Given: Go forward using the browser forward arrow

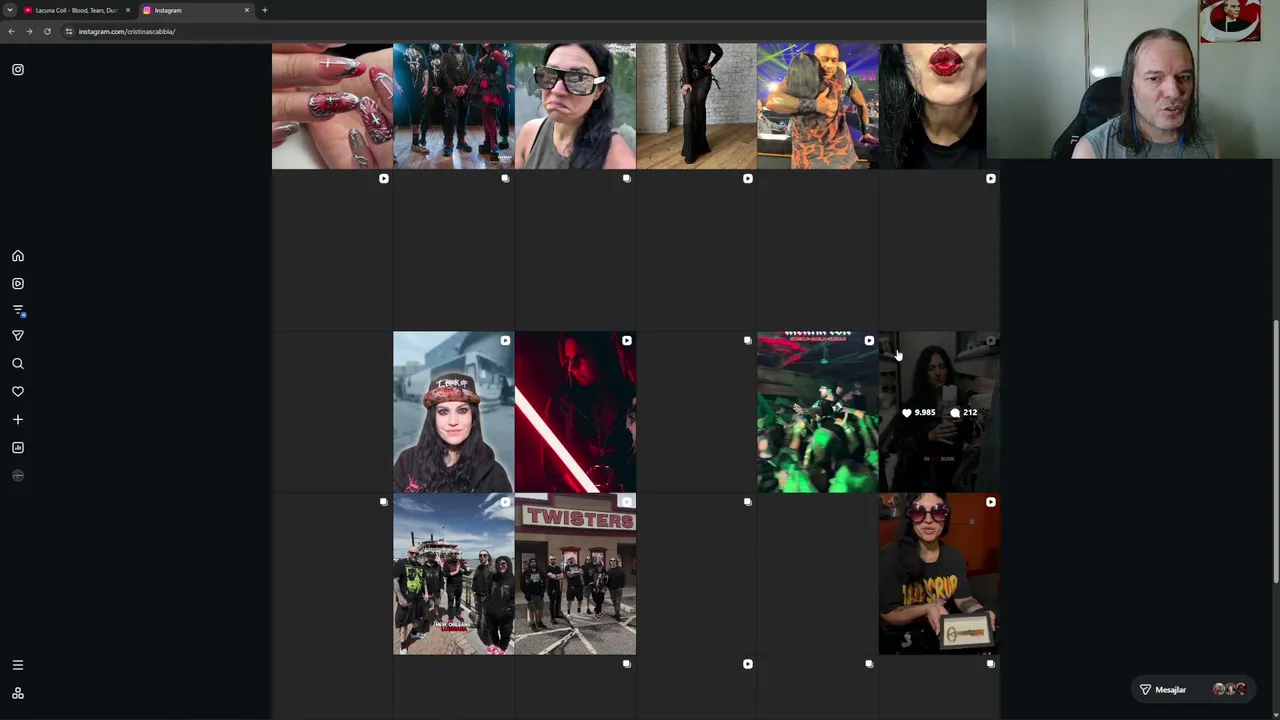Looking at the screenshot, I should tap(29, 31).
